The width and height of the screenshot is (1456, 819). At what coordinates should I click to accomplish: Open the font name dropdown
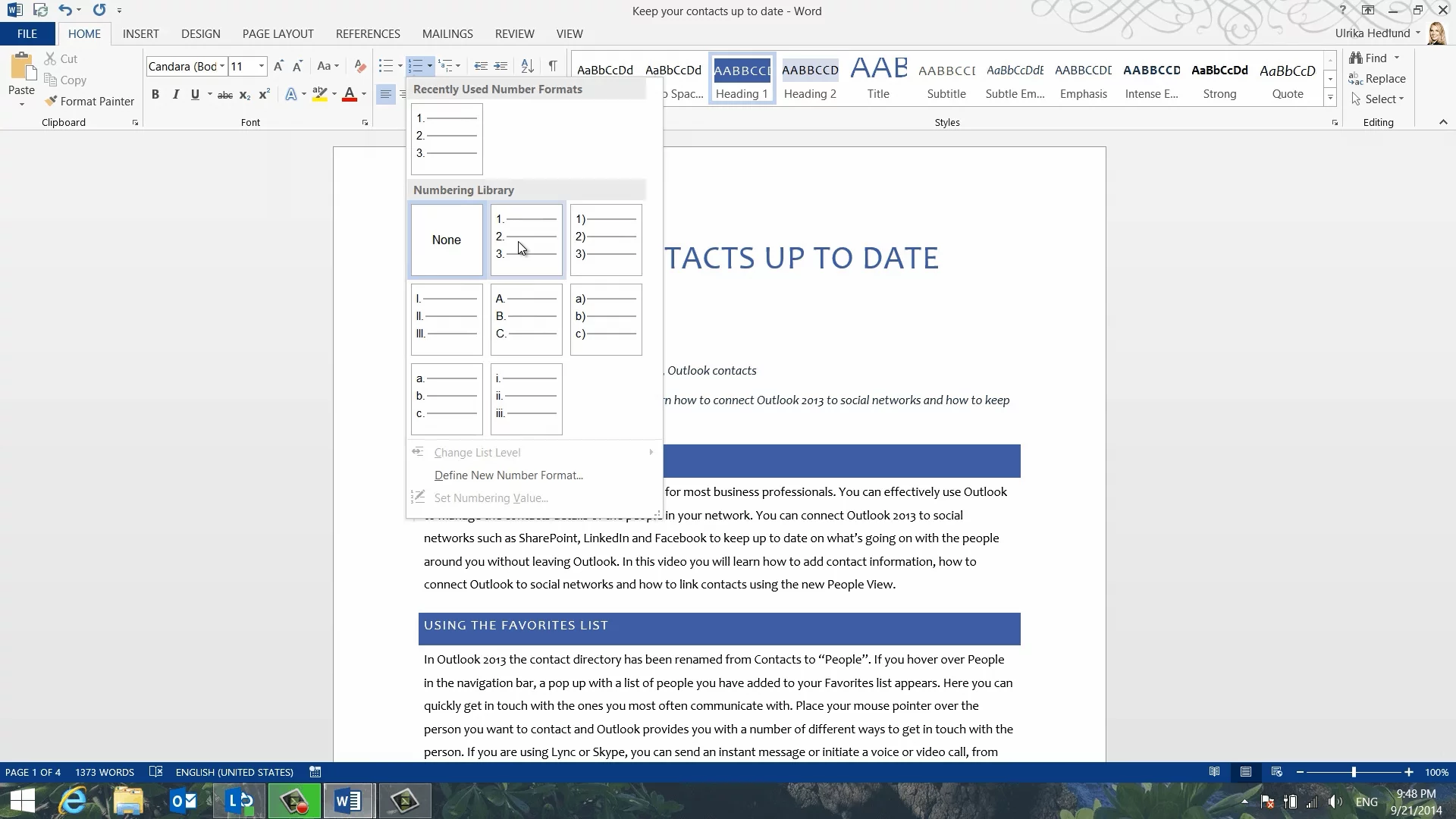[222, 67]
